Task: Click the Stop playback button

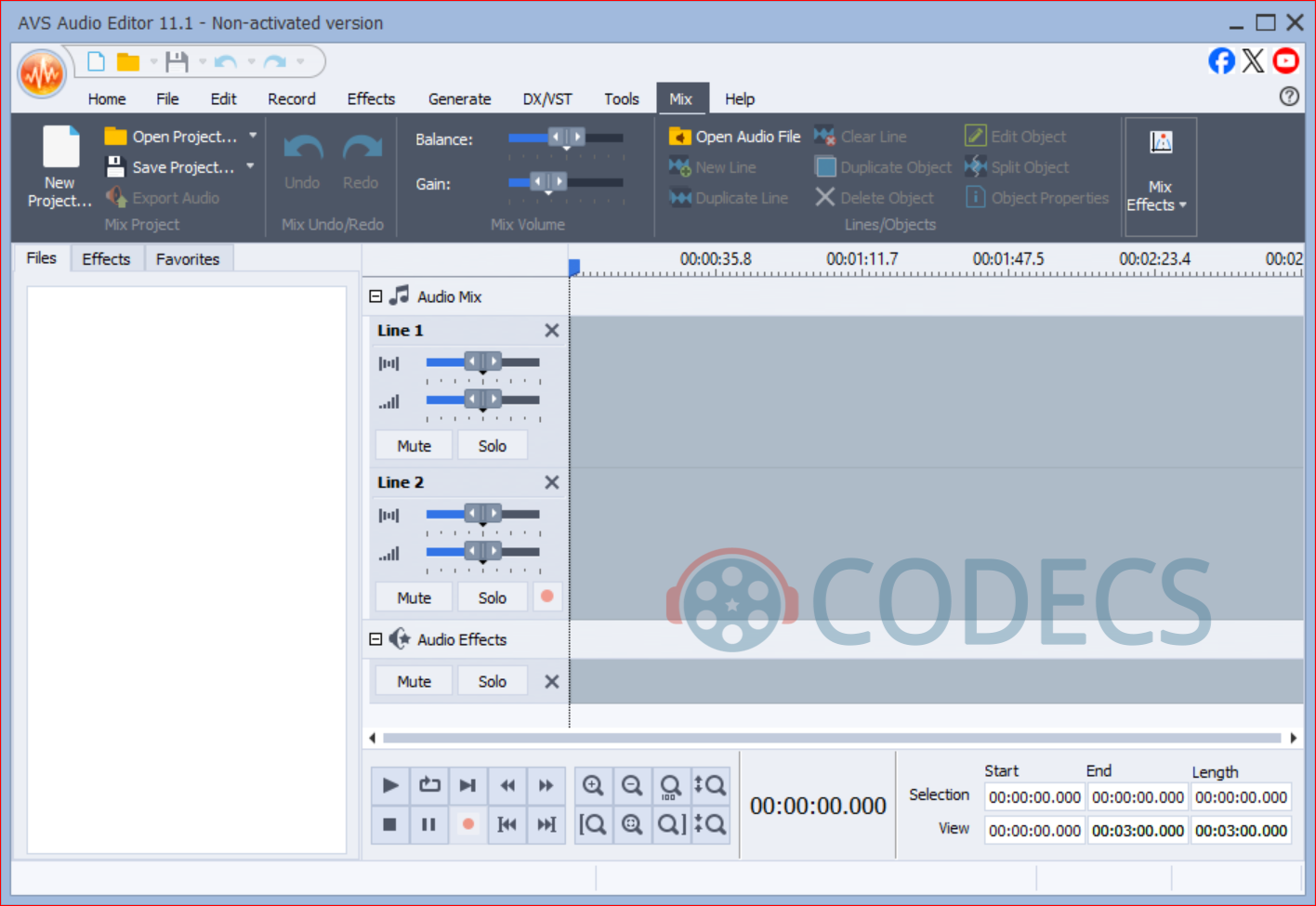Action: [390, 824]
